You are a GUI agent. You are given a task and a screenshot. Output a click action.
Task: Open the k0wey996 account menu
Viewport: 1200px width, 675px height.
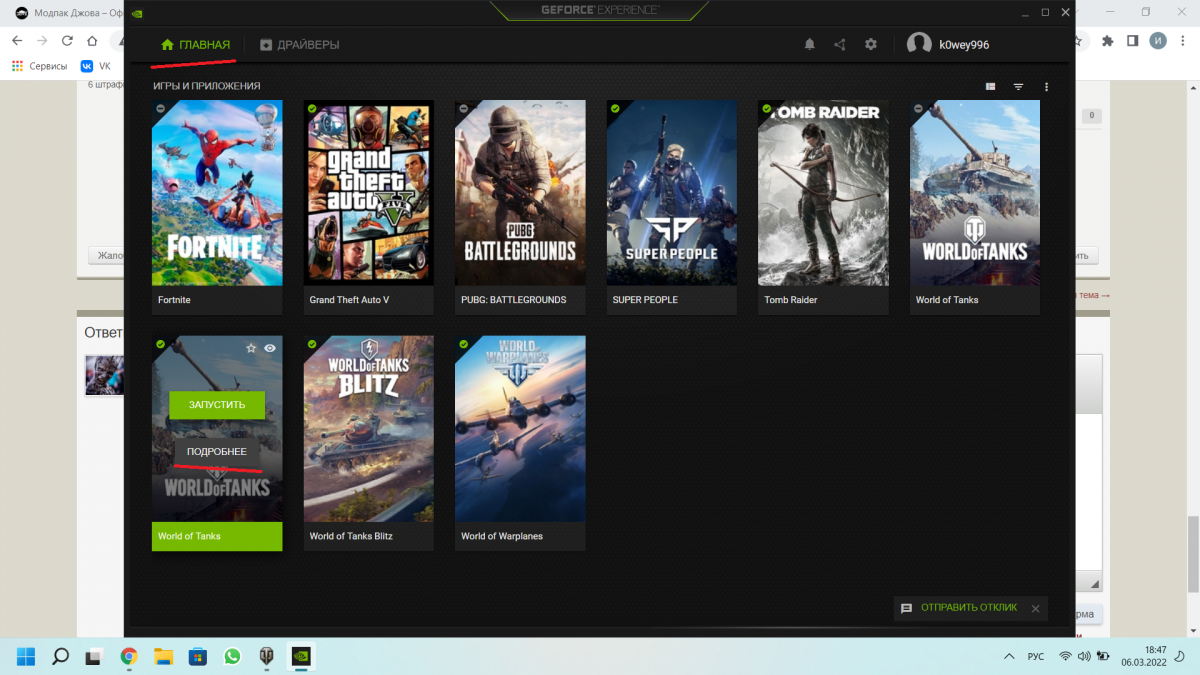point(948,44)
